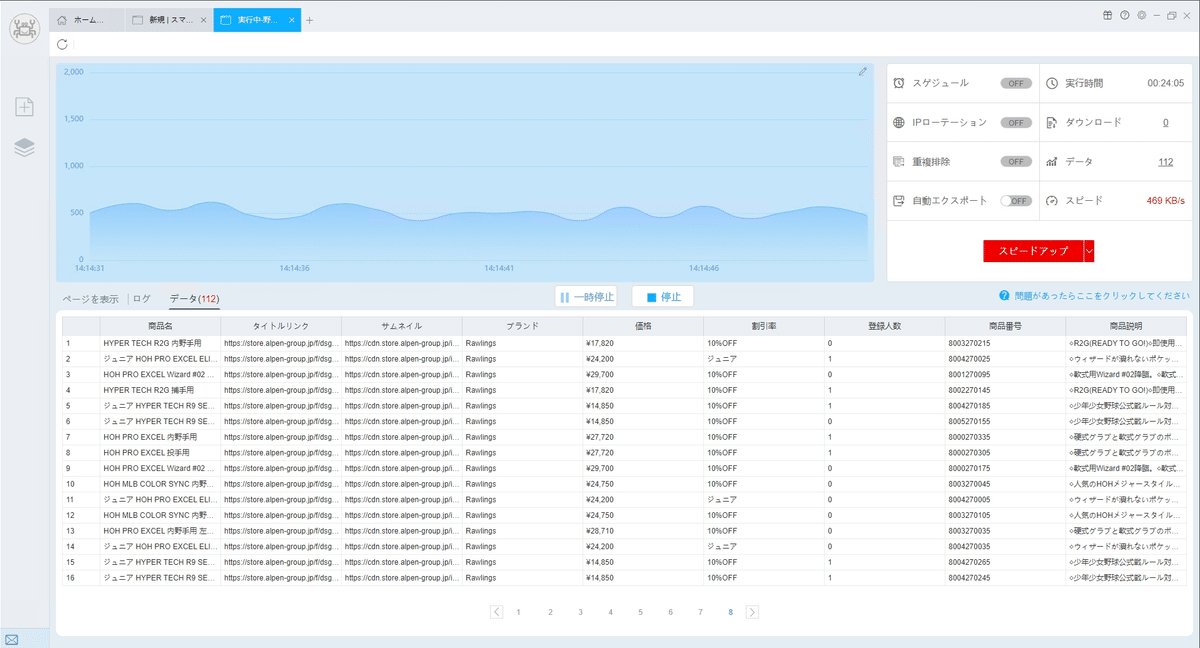Click the alarm clock icon beside スケジュール
1200x648 pixels.
(899, 83)
